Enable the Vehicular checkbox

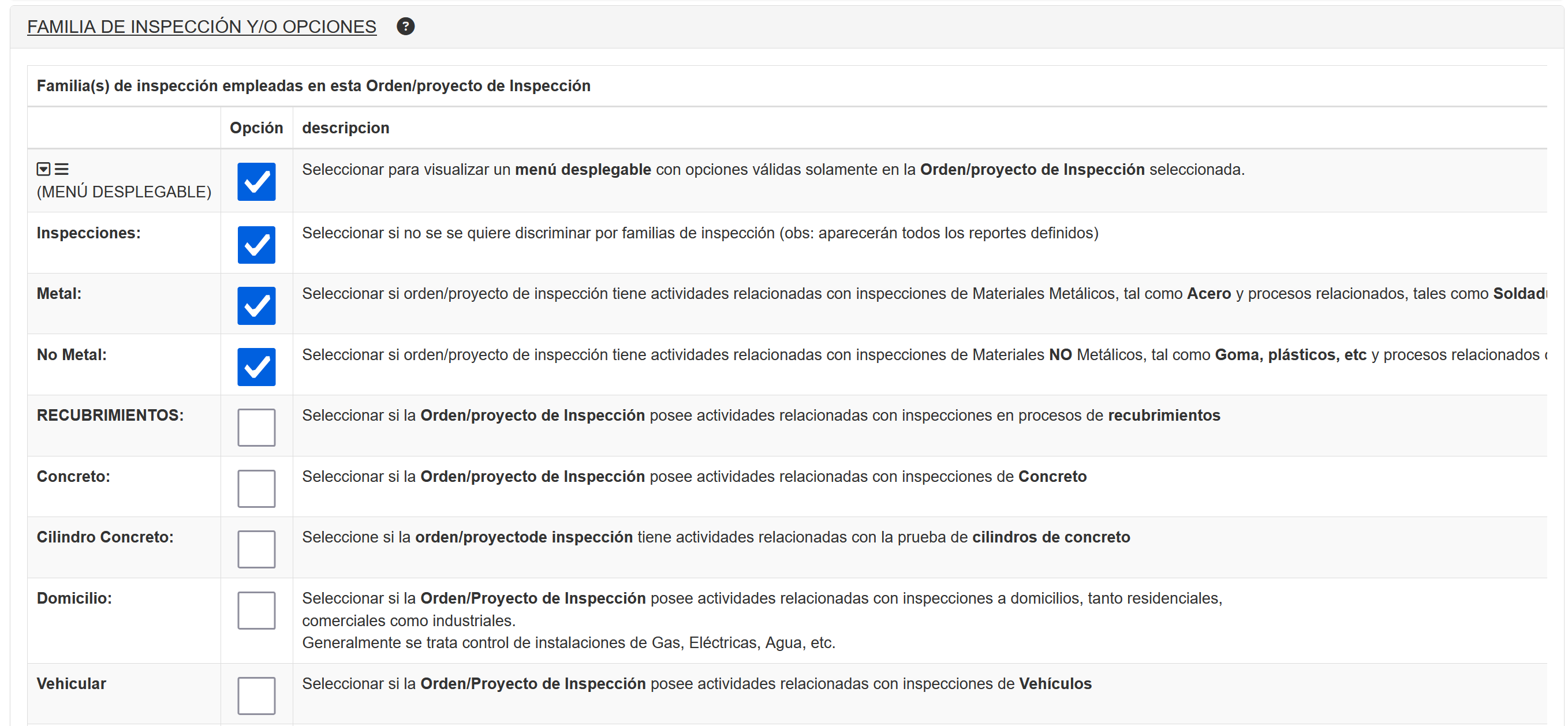[256, 695]
